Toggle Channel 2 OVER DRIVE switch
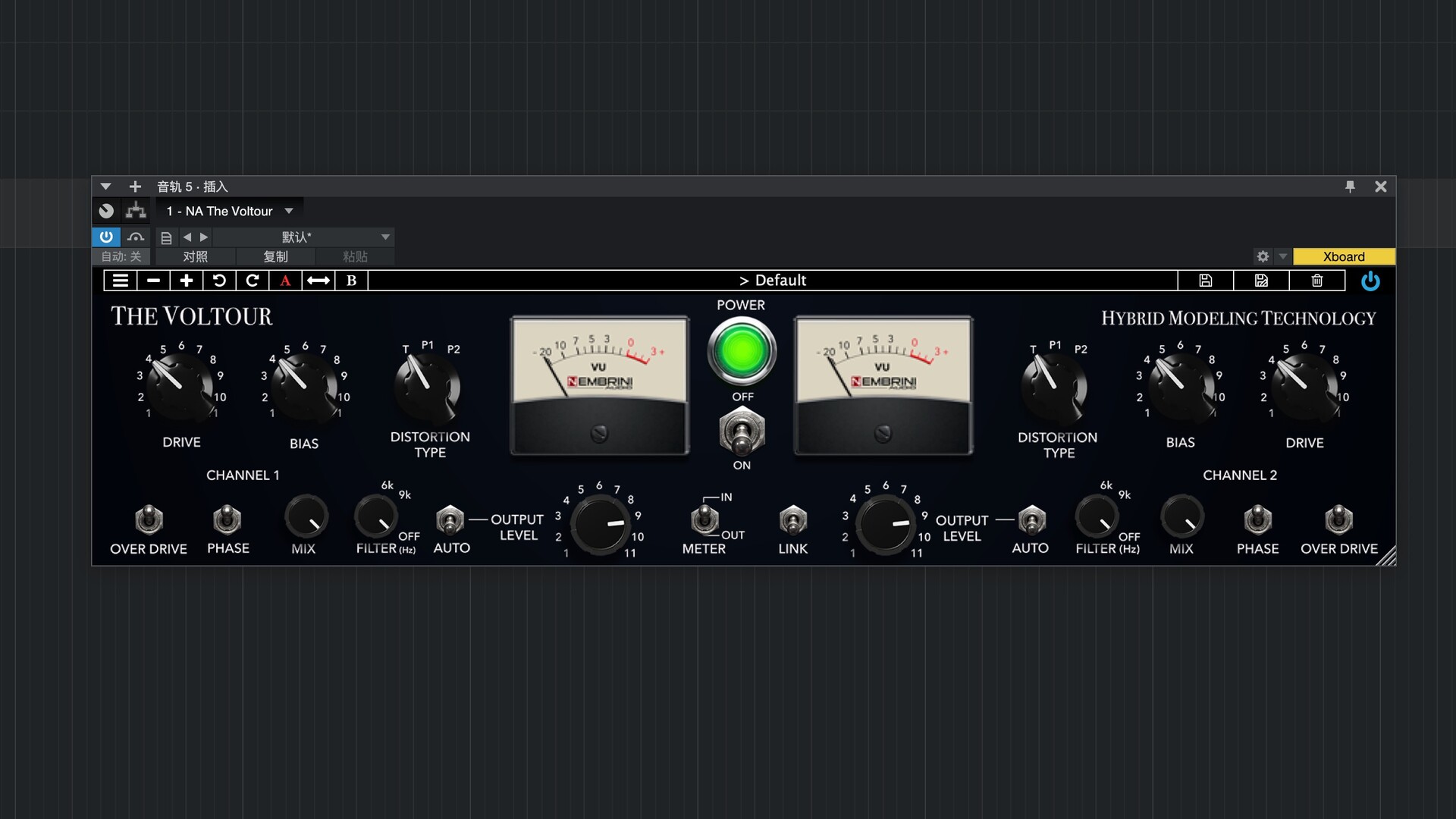The height and width of the screenshot is (819, 1456). point(1338,519)
